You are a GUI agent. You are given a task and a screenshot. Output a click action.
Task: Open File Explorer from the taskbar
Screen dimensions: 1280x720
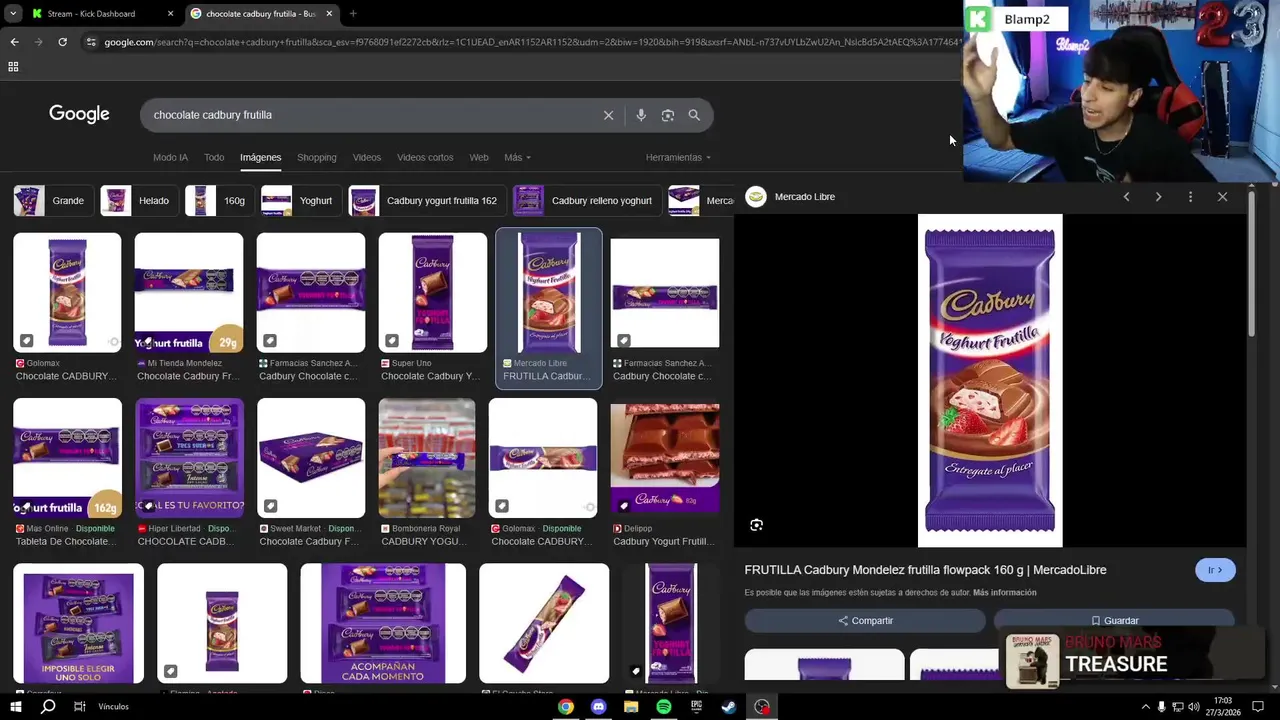pos(631,707)
